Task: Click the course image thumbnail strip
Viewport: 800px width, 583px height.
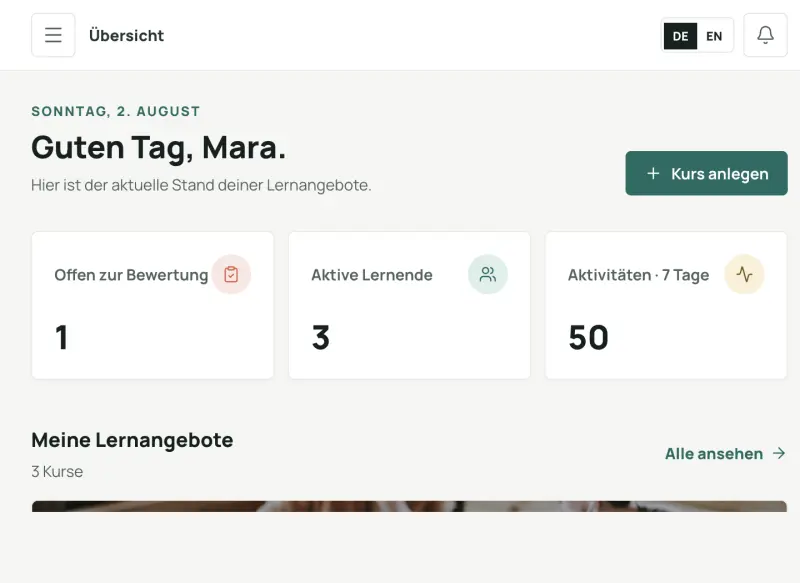Action: 409,506
